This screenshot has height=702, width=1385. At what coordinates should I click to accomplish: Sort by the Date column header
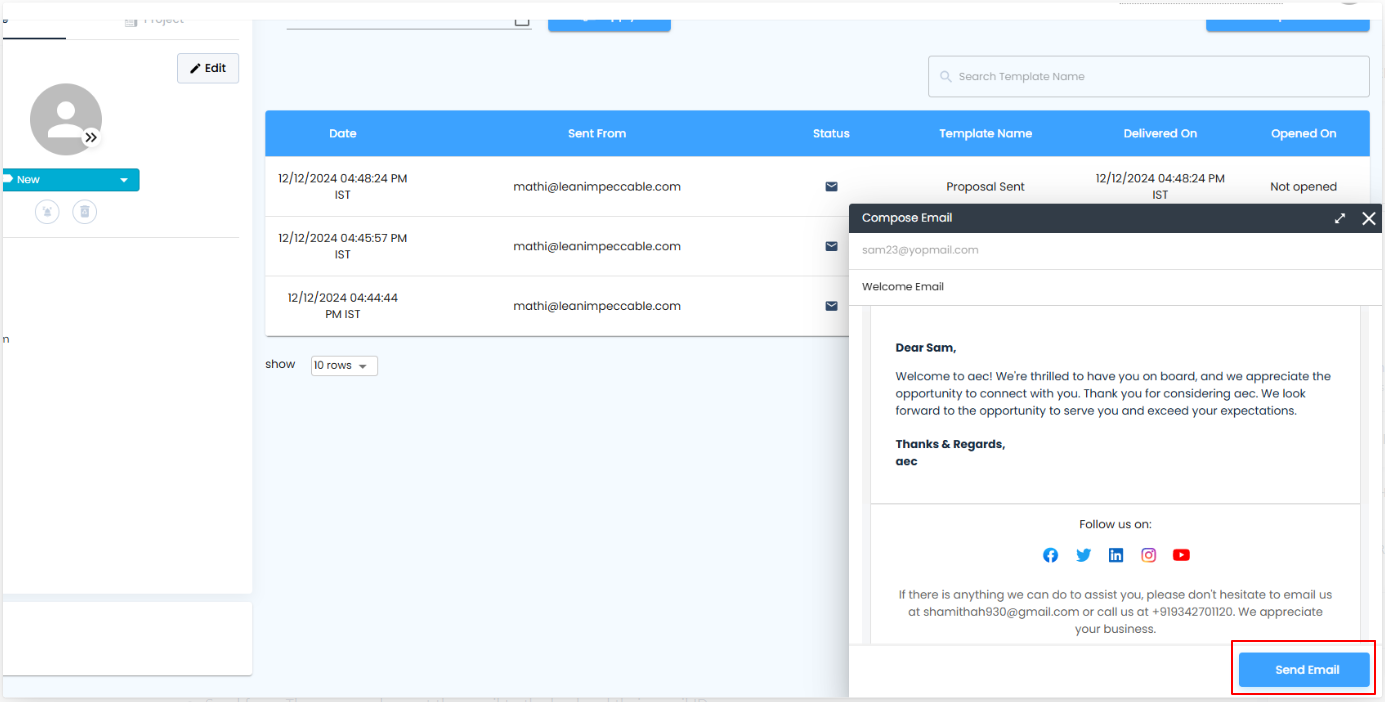343,133
